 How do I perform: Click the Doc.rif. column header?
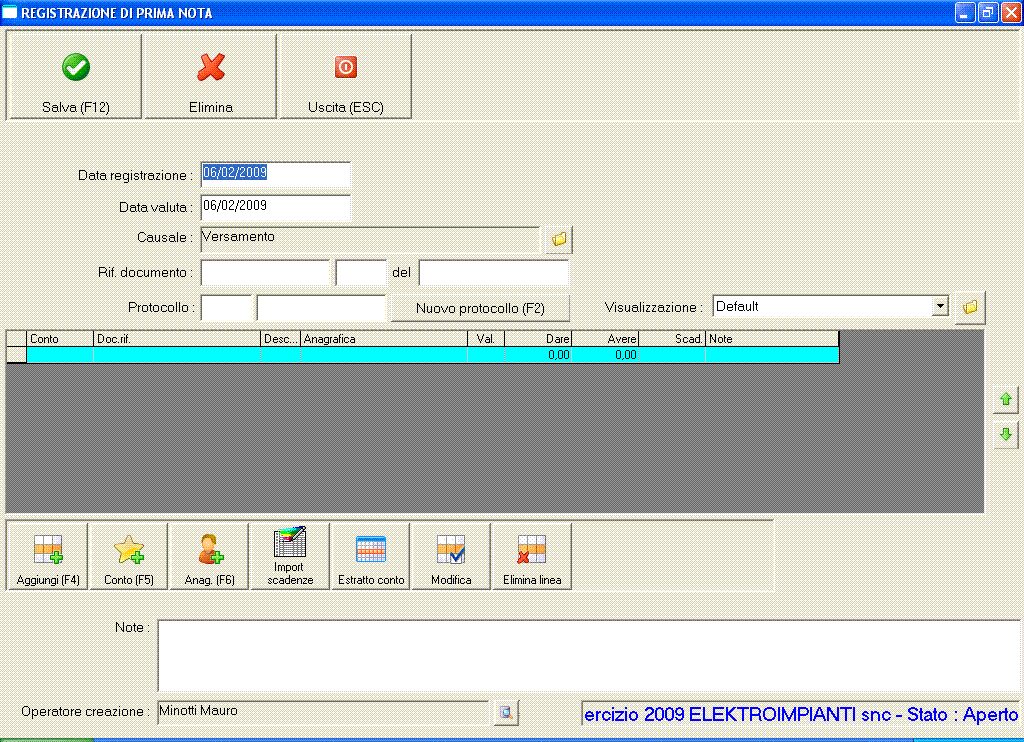pyautogui.click(x=177, y=339)
